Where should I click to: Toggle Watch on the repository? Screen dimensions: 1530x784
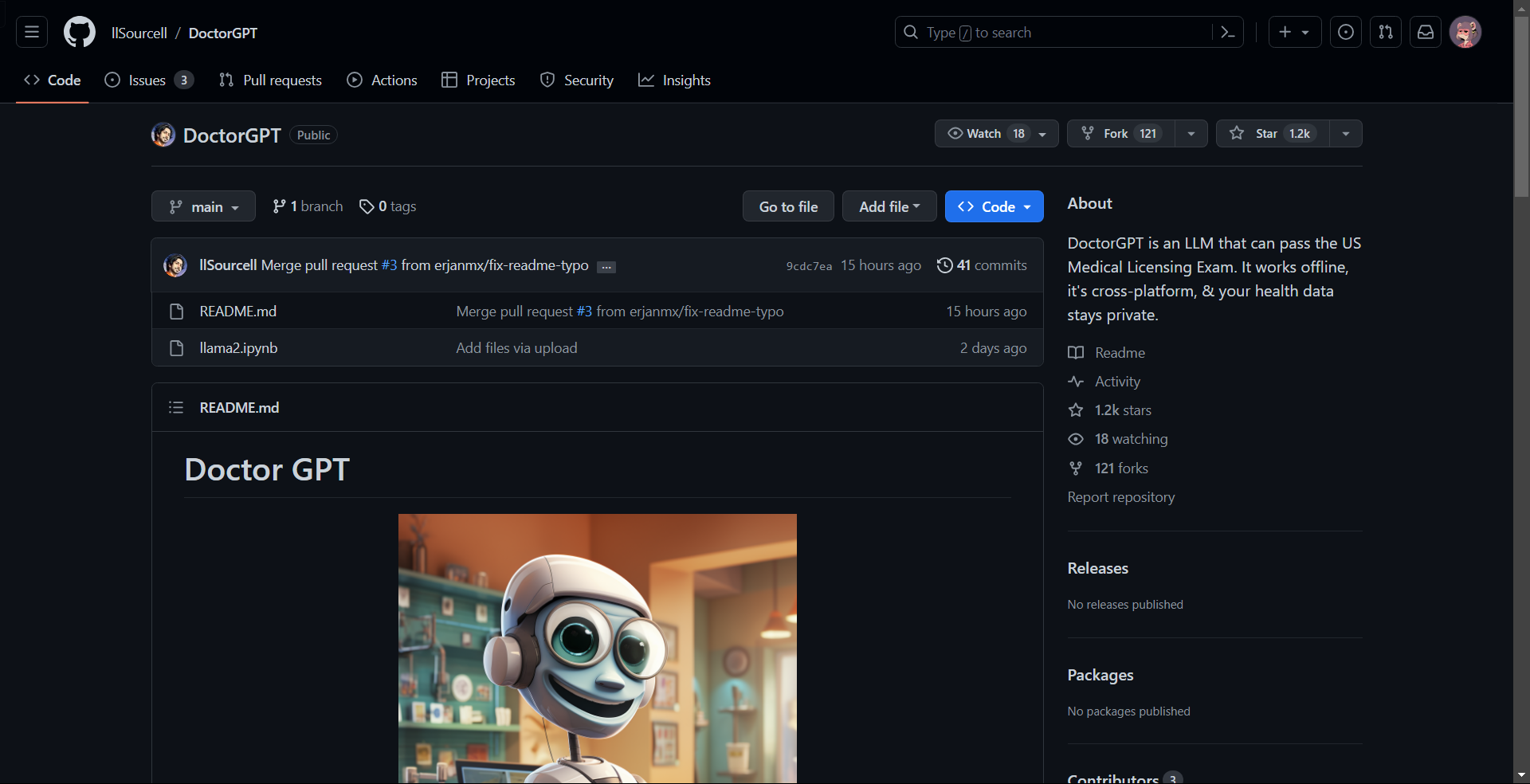(x=985, y=134)
